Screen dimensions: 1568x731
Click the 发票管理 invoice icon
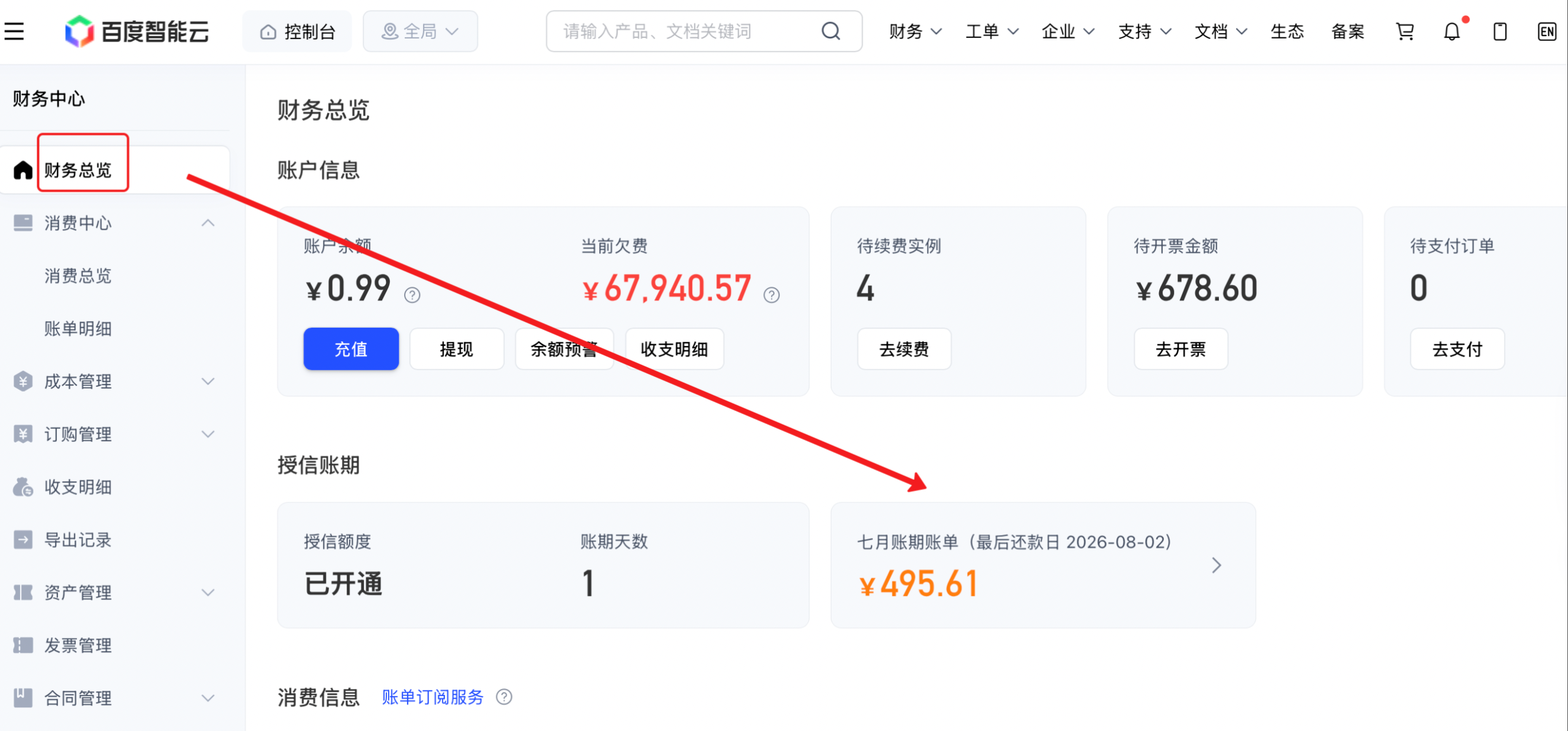click(23, 645)
